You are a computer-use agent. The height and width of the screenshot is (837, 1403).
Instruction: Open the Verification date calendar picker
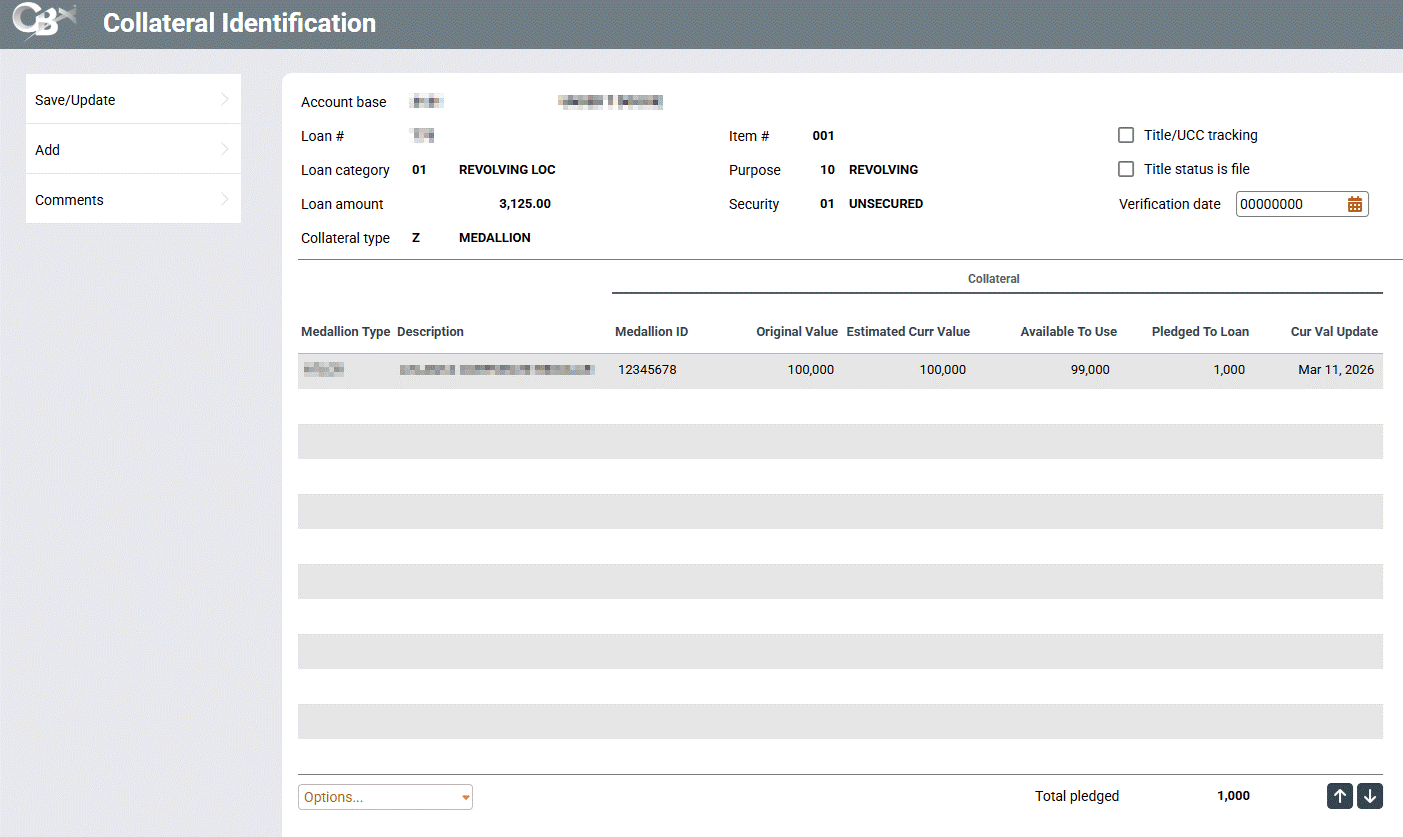click(1355, 204)
